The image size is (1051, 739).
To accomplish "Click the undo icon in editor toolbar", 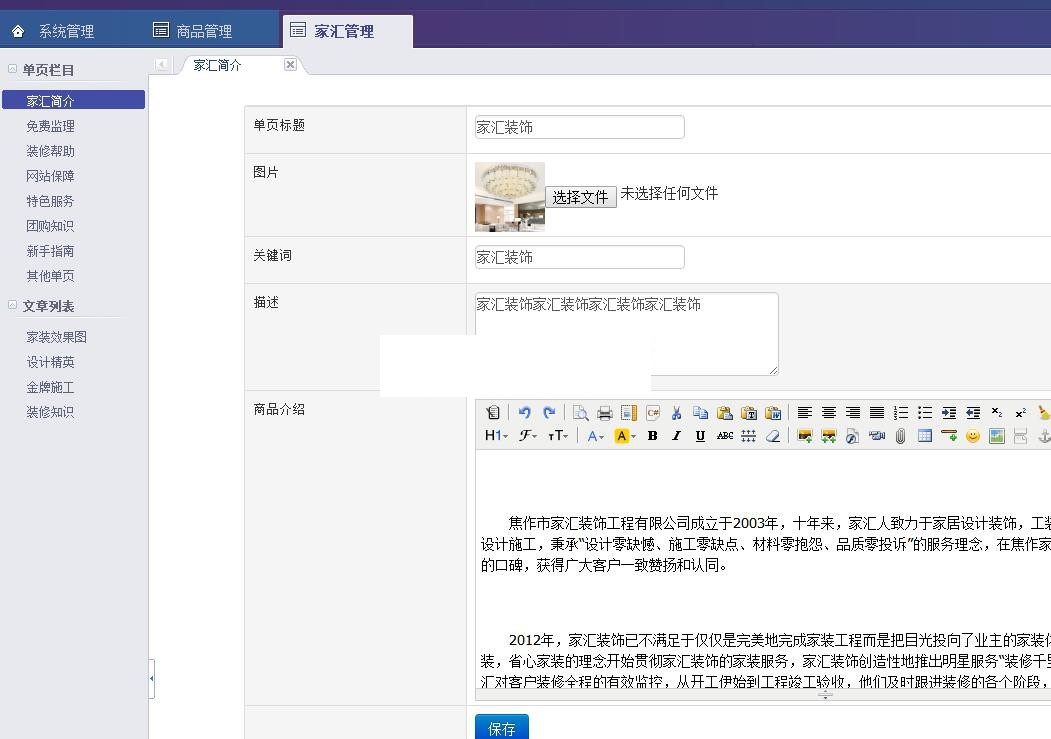I will click(x=524, y=413).
